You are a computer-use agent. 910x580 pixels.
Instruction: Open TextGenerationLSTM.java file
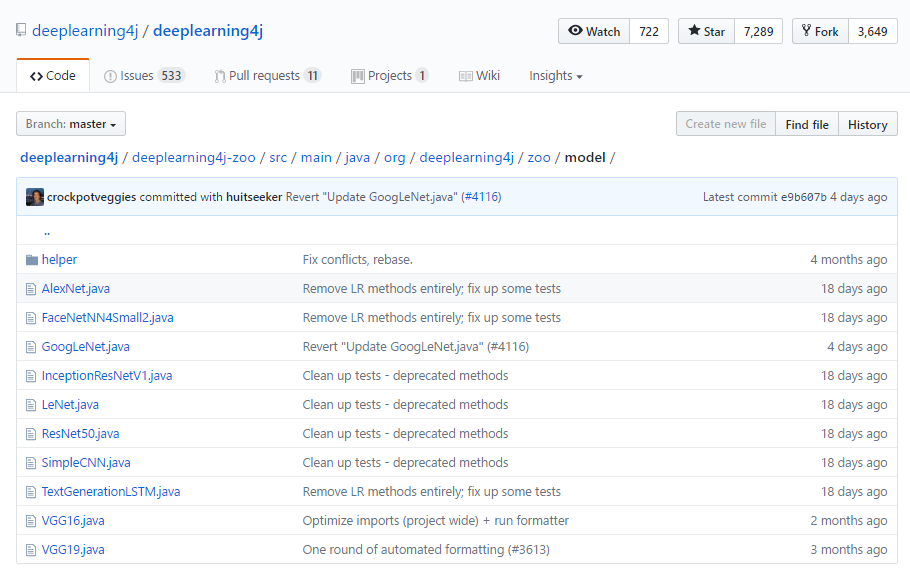tap(111, 492)
